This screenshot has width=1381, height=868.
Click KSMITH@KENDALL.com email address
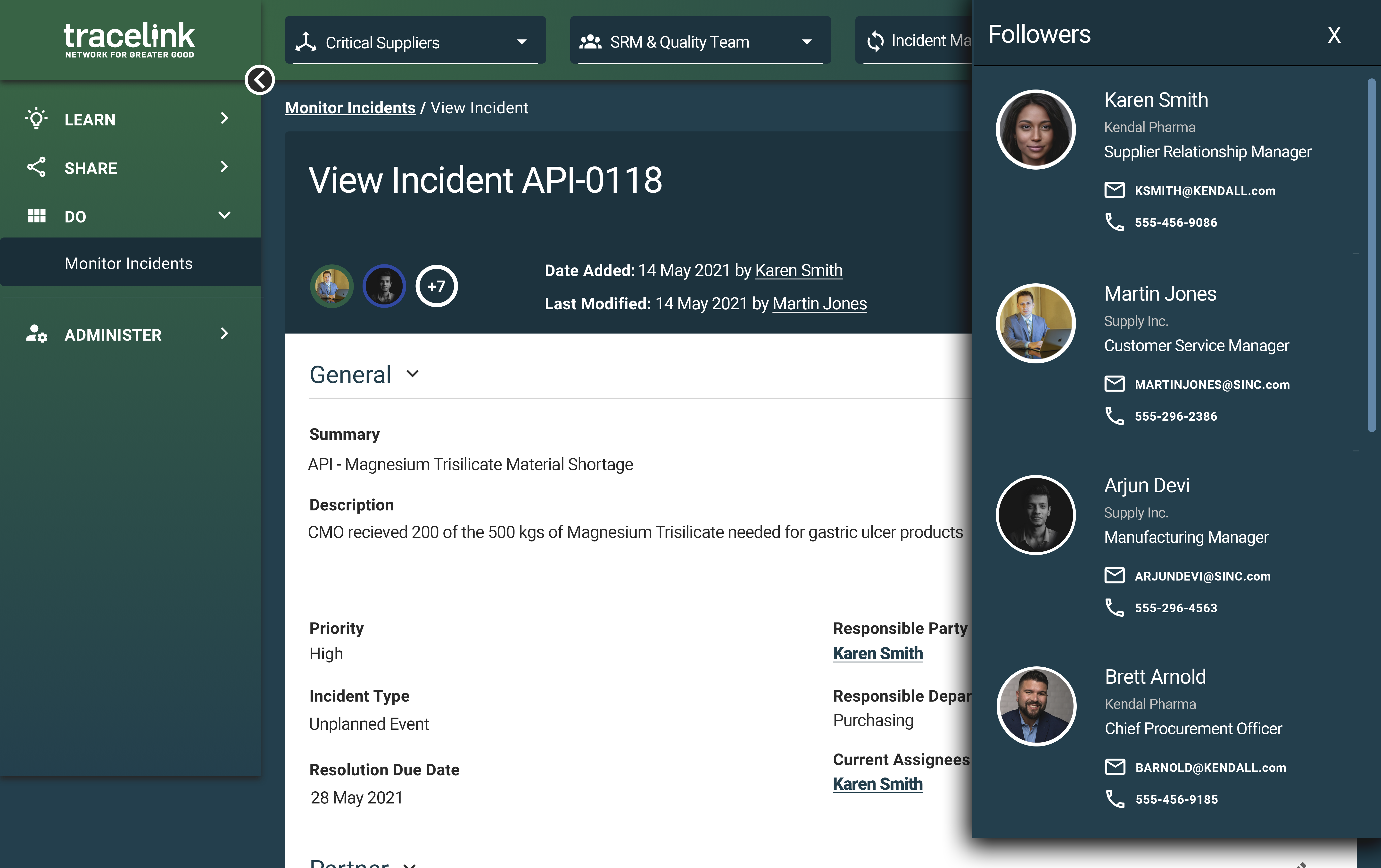[1205, 190]
